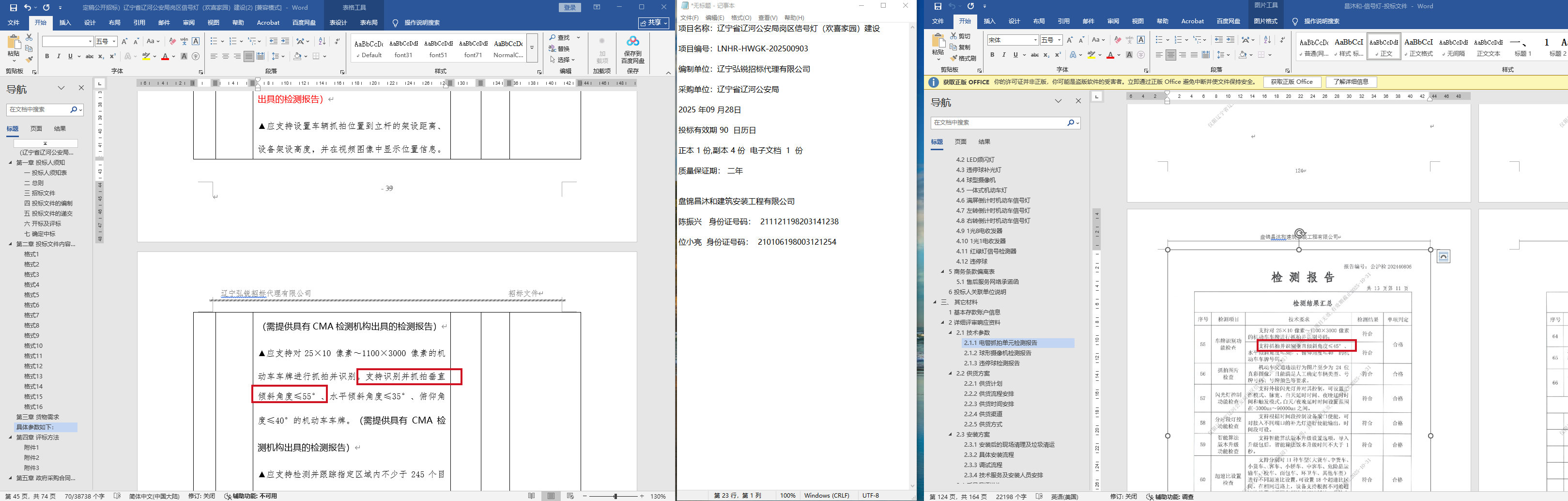Toggle Subscript in left Word ribbon
The width and height of the screenshot is (1568, 501).
point(101,57)
